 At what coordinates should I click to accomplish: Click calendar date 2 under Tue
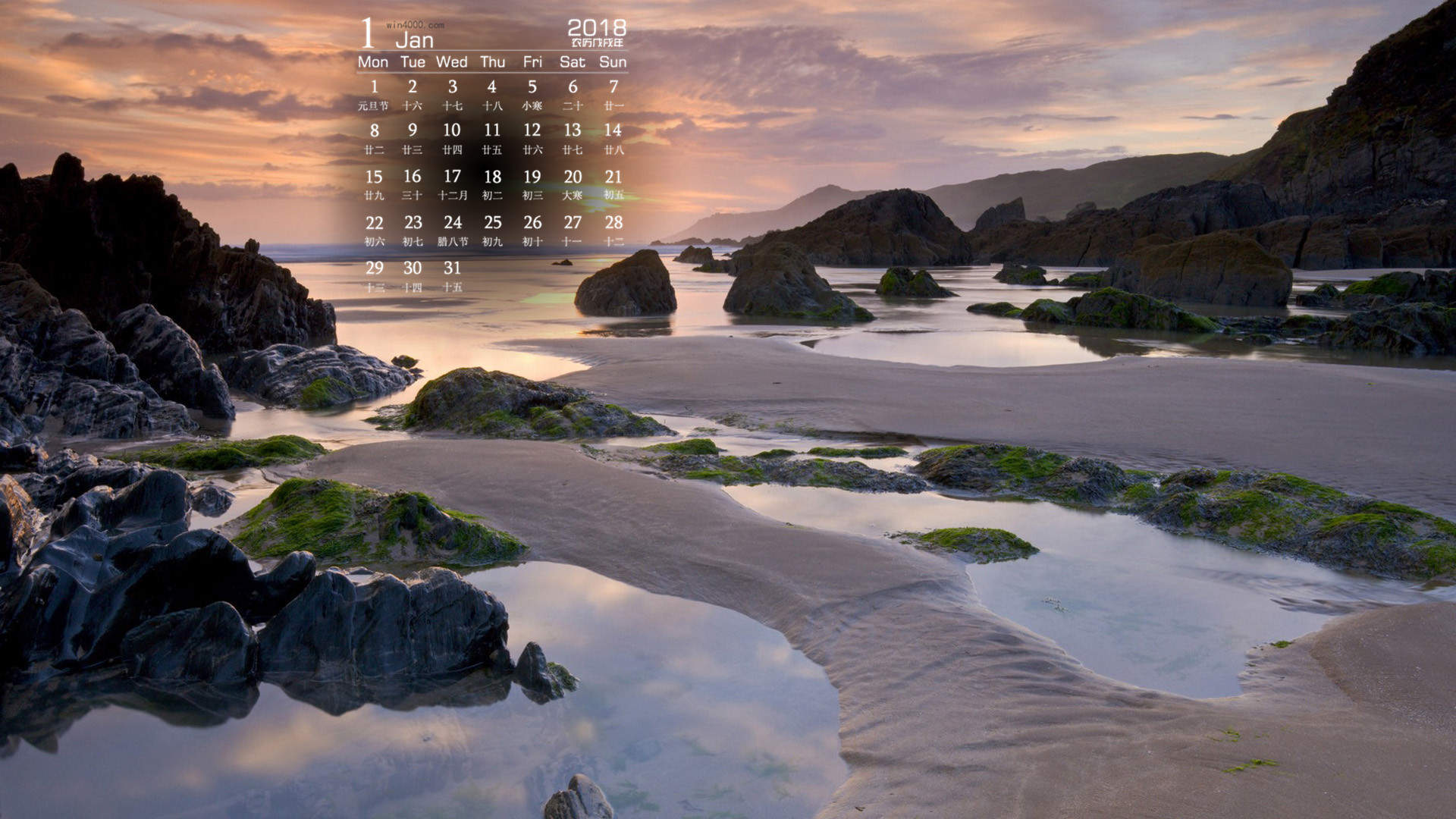[413, 87]
